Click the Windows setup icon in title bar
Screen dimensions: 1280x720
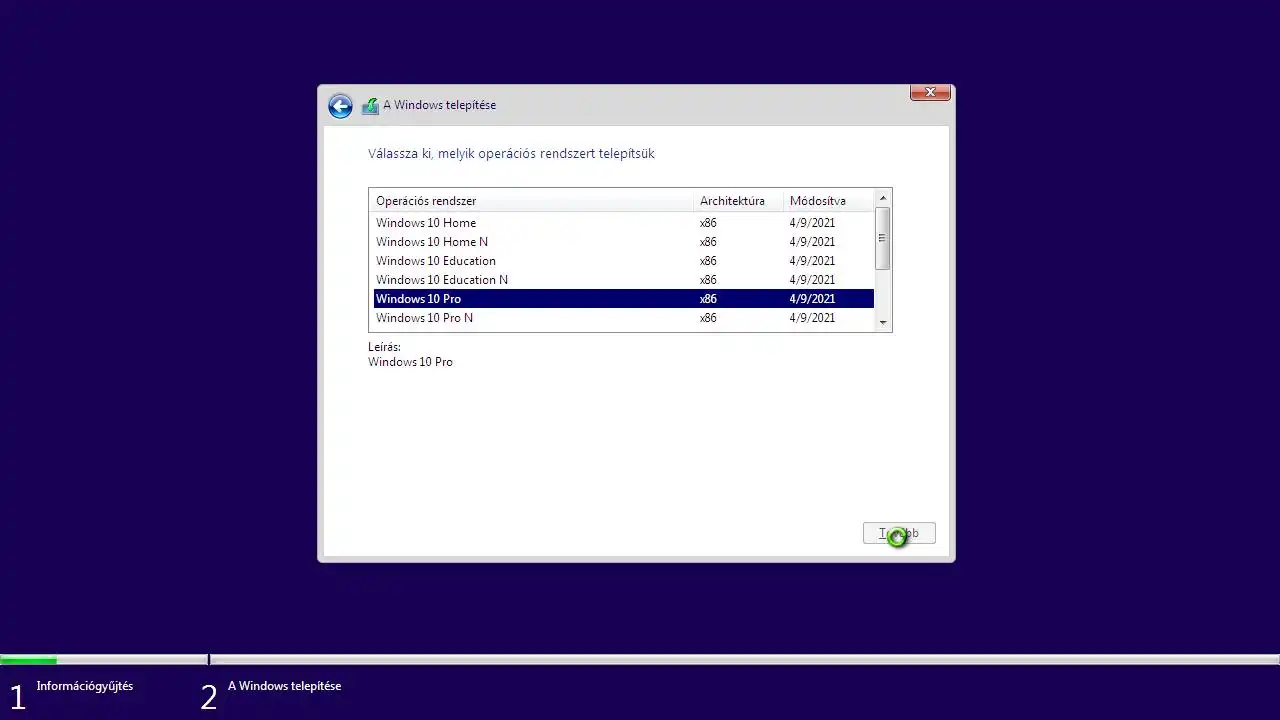point(370,105)
